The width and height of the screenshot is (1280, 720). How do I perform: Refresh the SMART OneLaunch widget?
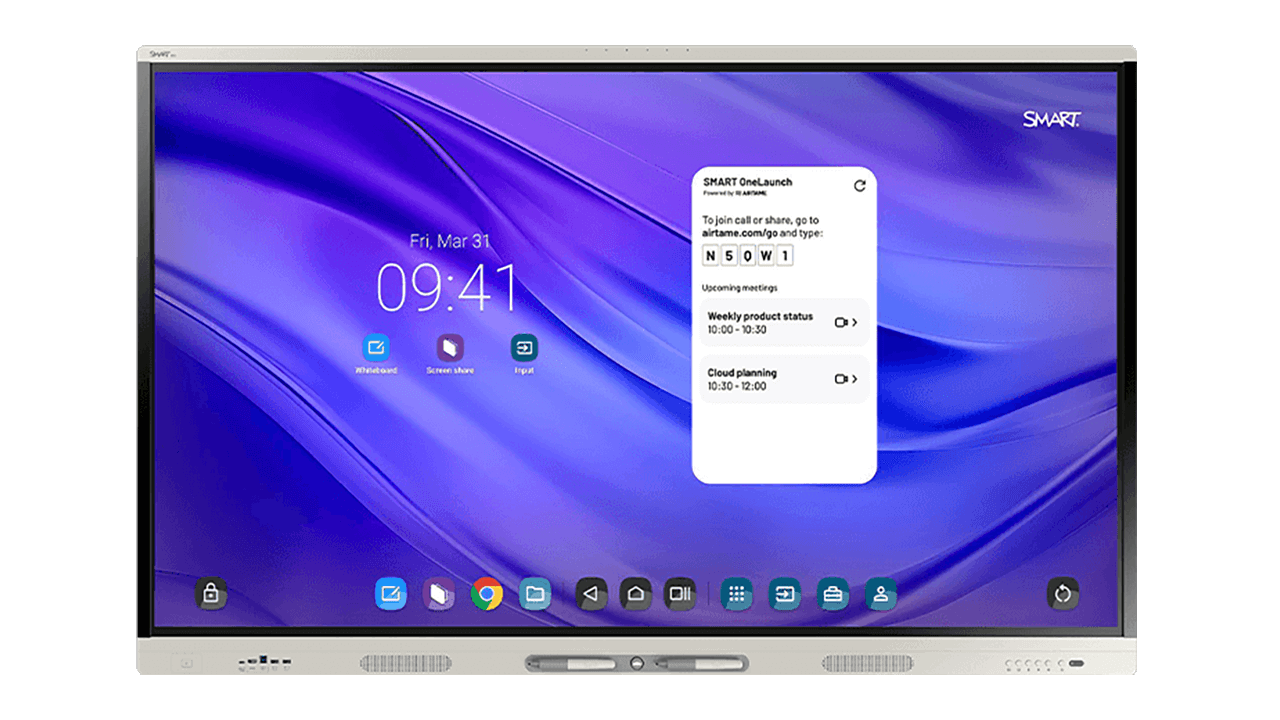(860, 184)
